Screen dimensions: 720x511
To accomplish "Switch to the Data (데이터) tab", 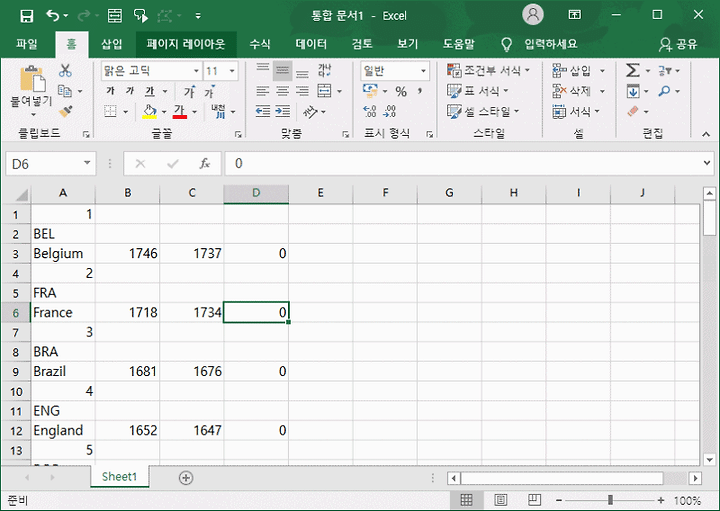I will tap(311, 44).
